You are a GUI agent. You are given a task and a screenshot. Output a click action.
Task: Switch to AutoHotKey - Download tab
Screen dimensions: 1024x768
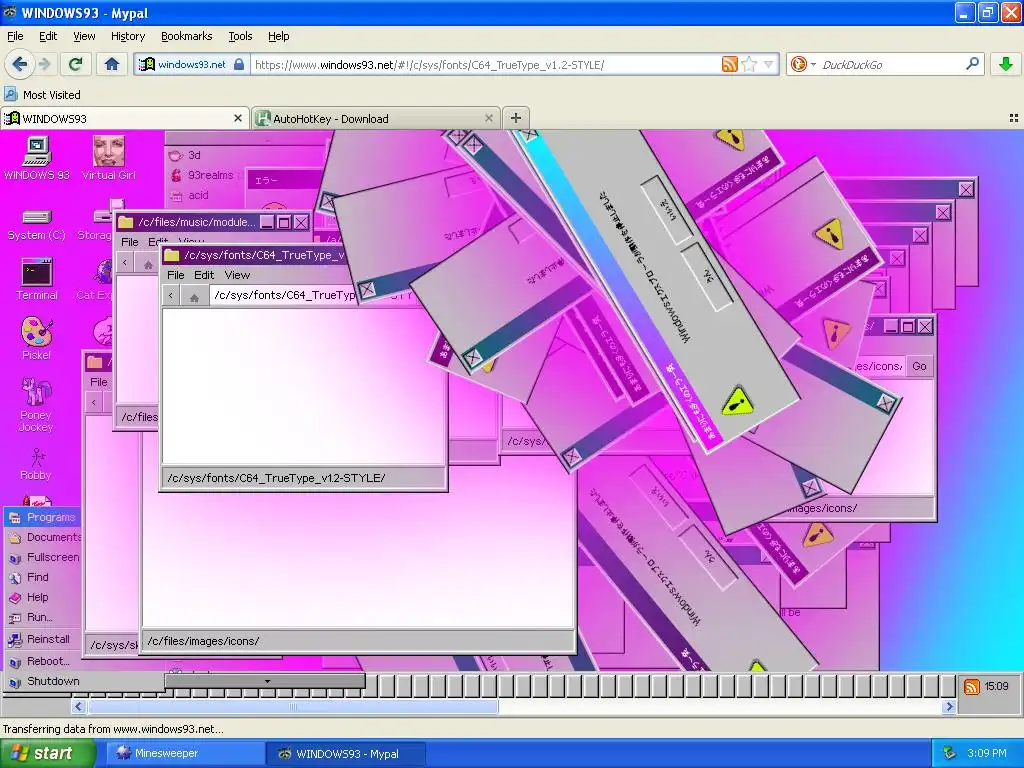[x=376, y=118]
